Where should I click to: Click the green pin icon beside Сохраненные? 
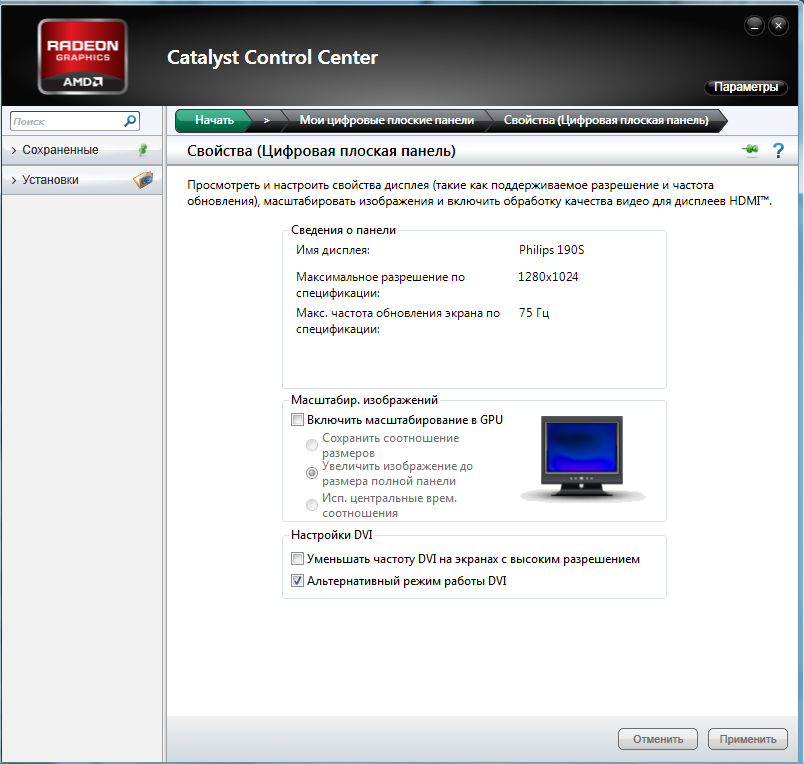(143, 150)
